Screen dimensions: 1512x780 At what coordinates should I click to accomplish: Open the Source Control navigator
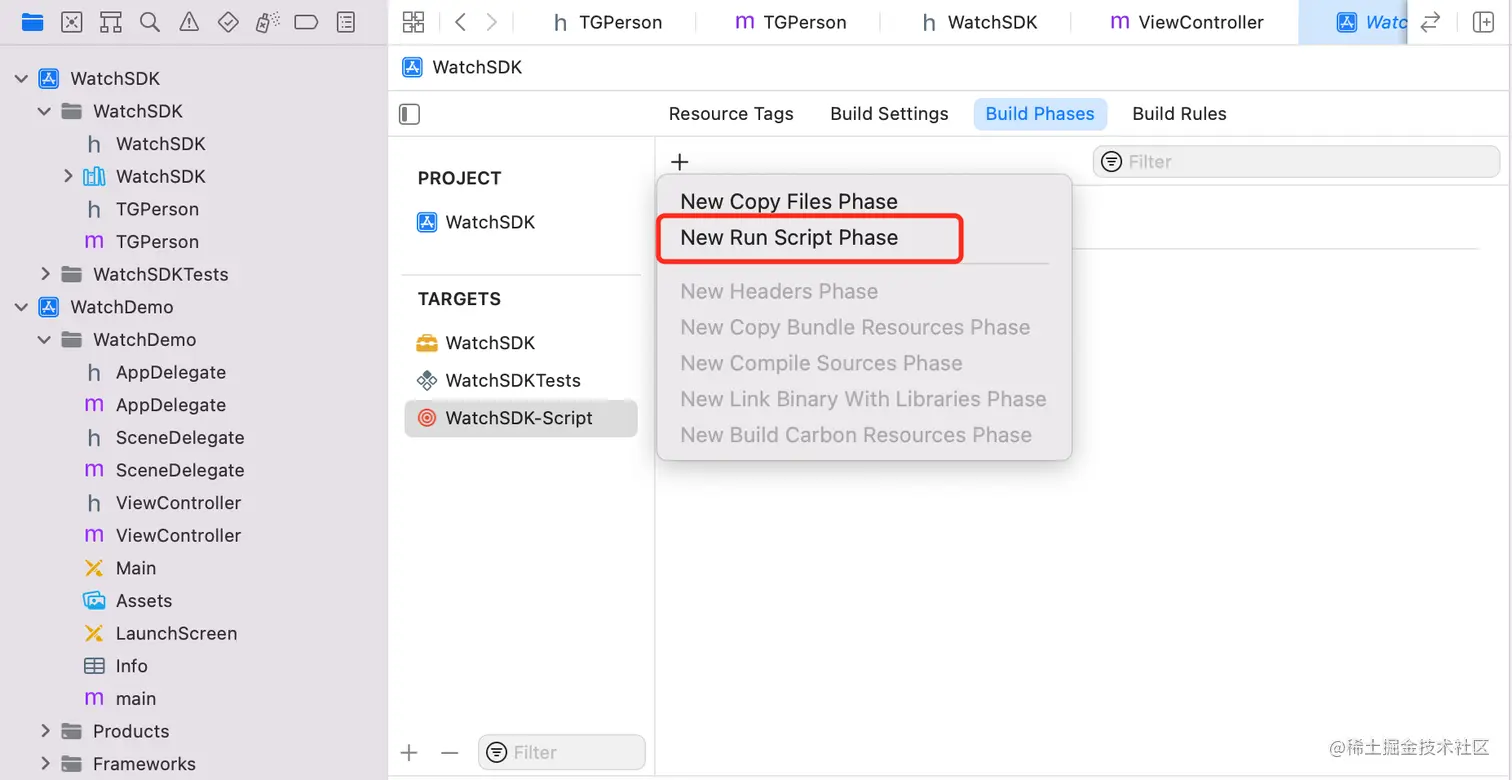[x=71, y=22]
